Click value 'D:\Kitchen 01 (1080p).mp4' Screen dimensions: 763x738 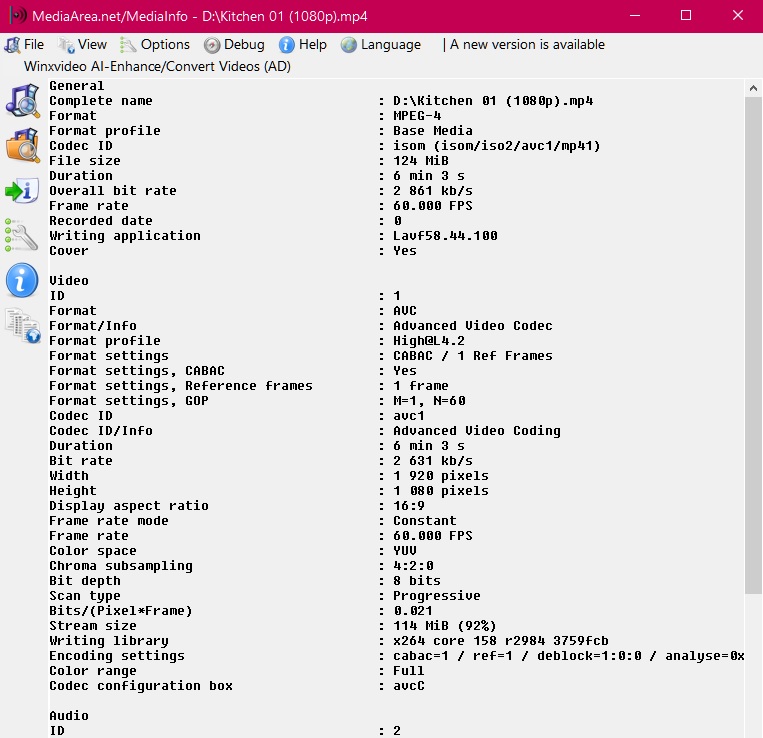click(493, 101)
